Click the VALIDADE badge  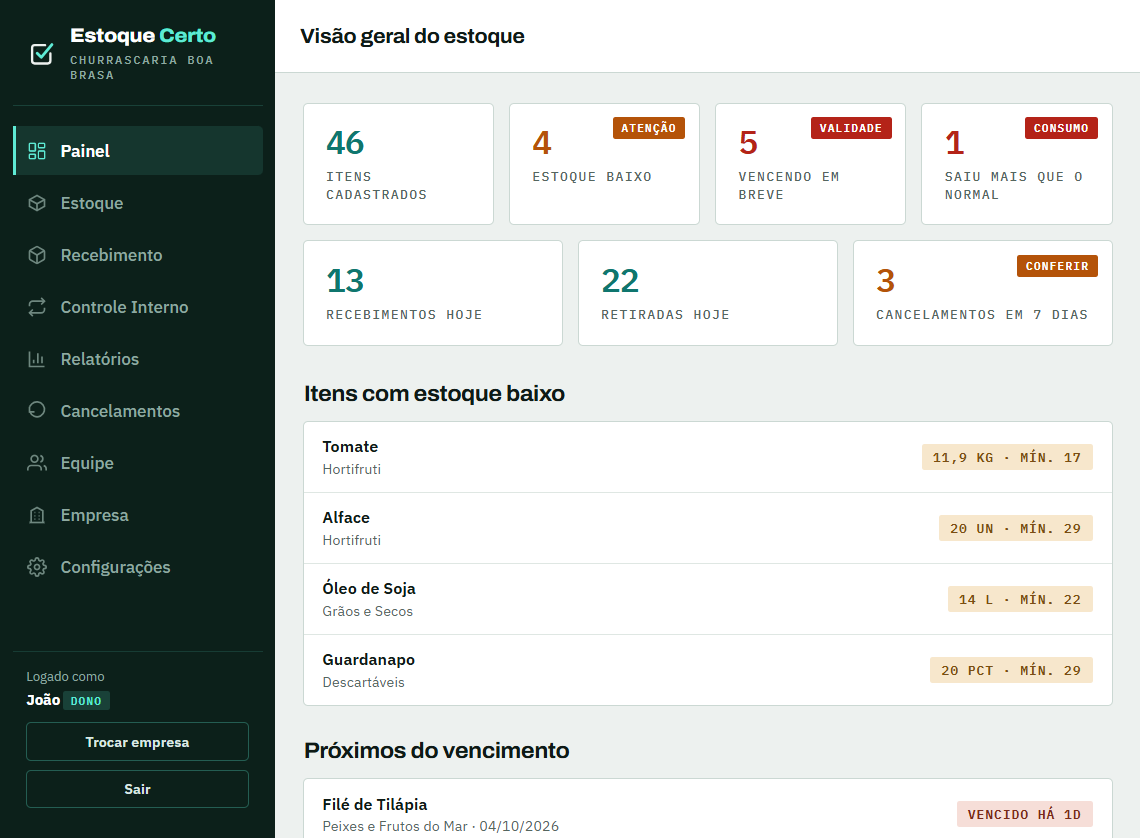point(851,128)
